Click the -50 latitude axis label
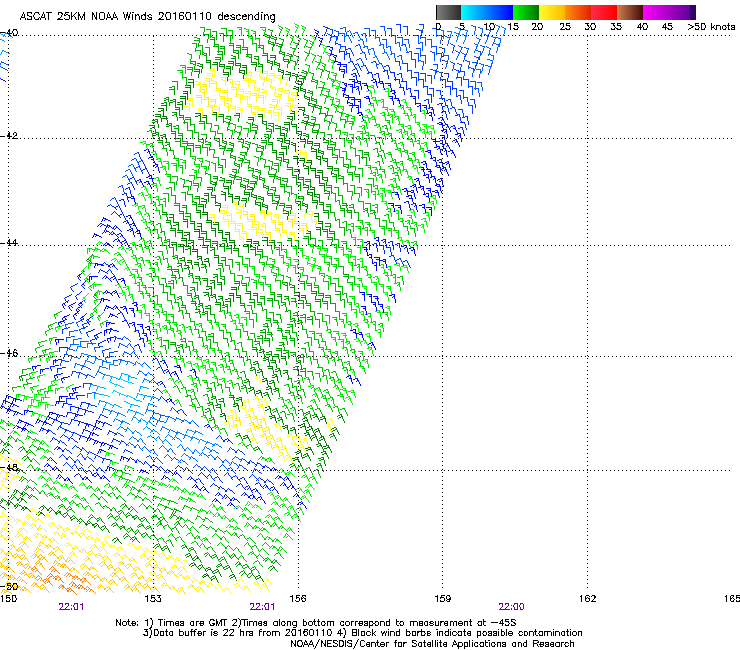740x650 pixels. (9, 586)
